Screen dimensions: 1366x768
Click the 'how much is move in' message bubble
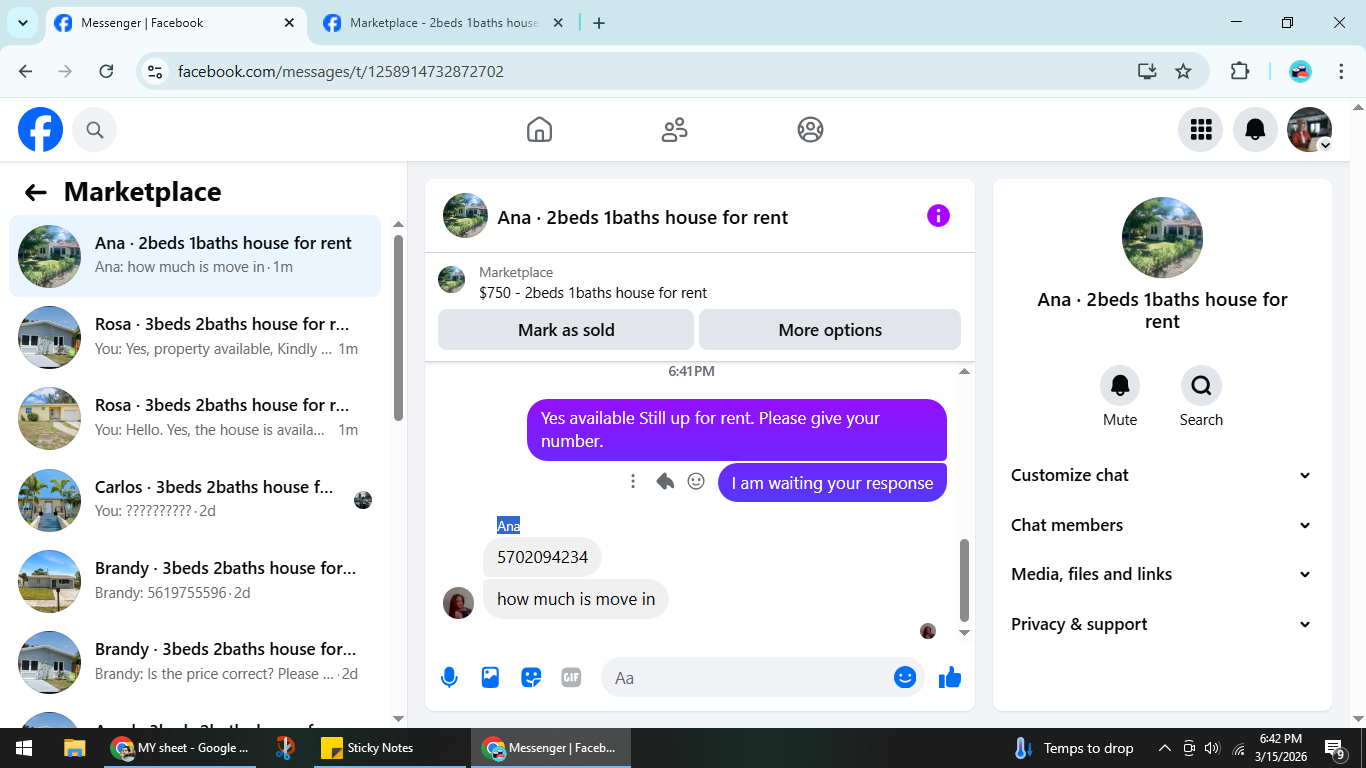click(576, 599)
